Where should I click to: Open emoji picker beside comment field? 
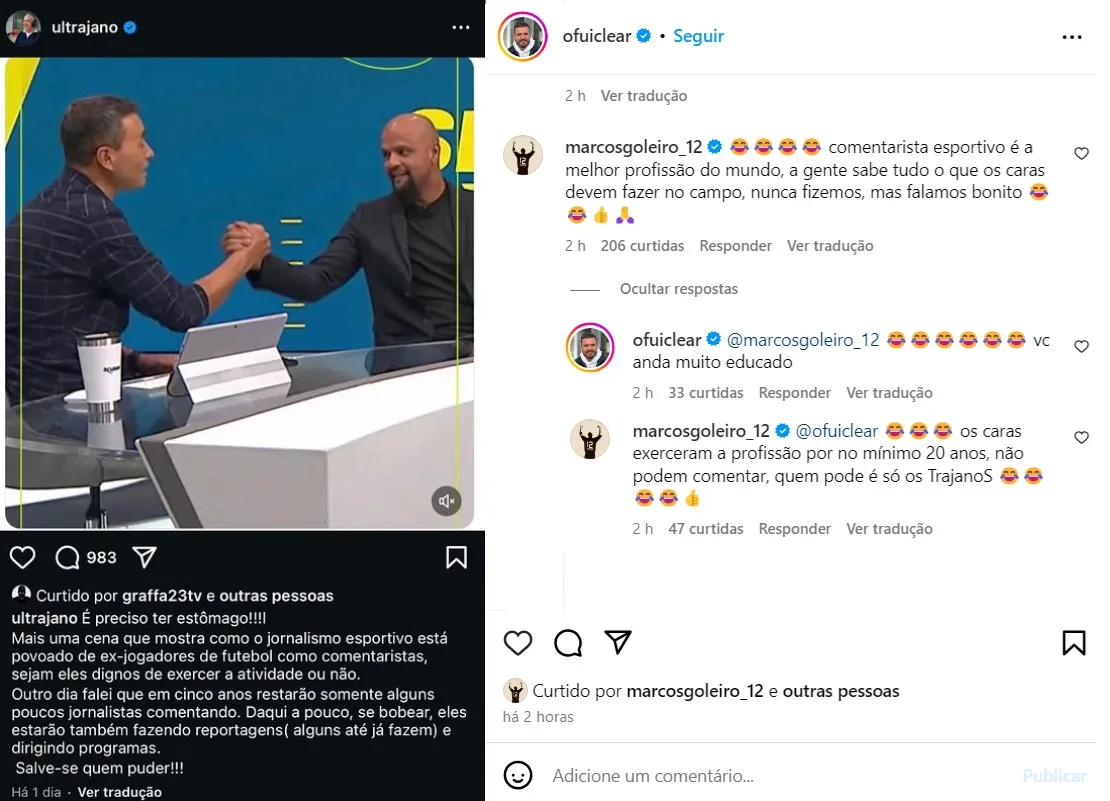pyautogui.click(x=517, y=776)
